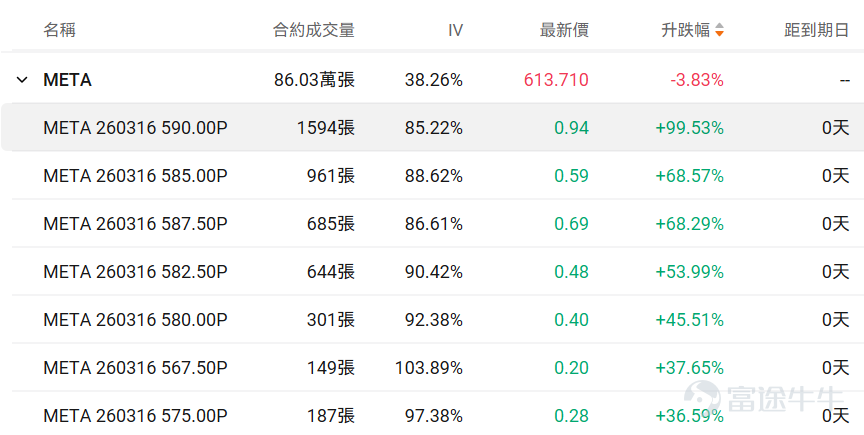Open META 260316 582.50P option row
The height and width of the screenshot is (435, 864).
tap(432, 272)
